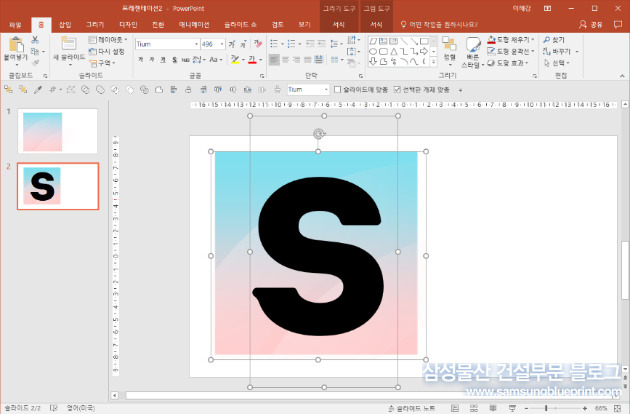630x414 pixels.
Task: Open the Section (구역) dropdown
Action: tap(102, 63)
